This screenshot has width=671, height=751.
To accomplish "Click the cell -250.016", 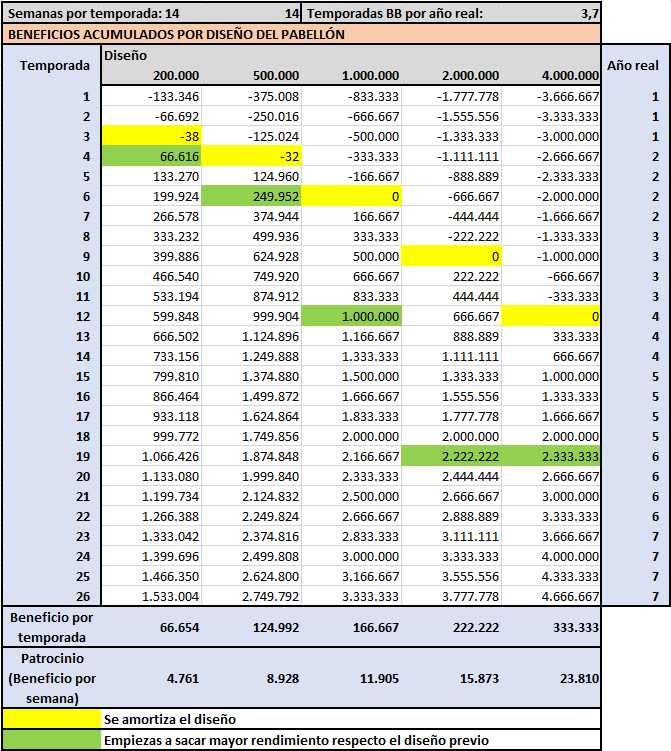I will pyautogui.click(x=252, y=116).
